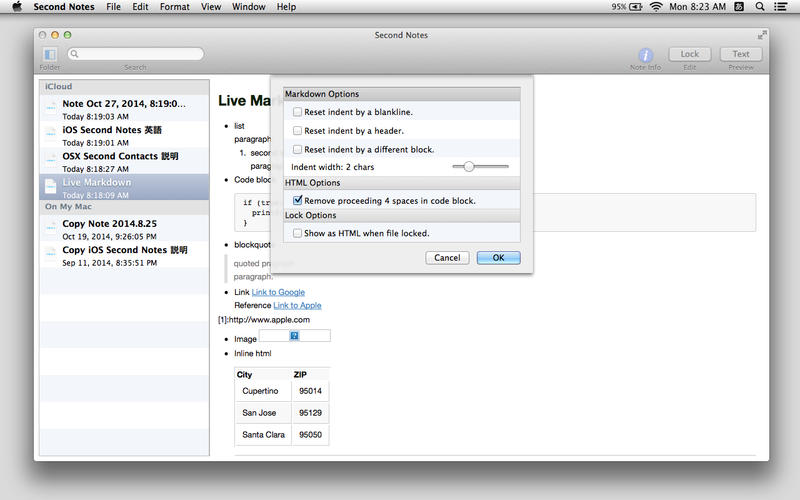Click the 95050 ZIP cell
800x500 pixels.
[x=310, y=435]
